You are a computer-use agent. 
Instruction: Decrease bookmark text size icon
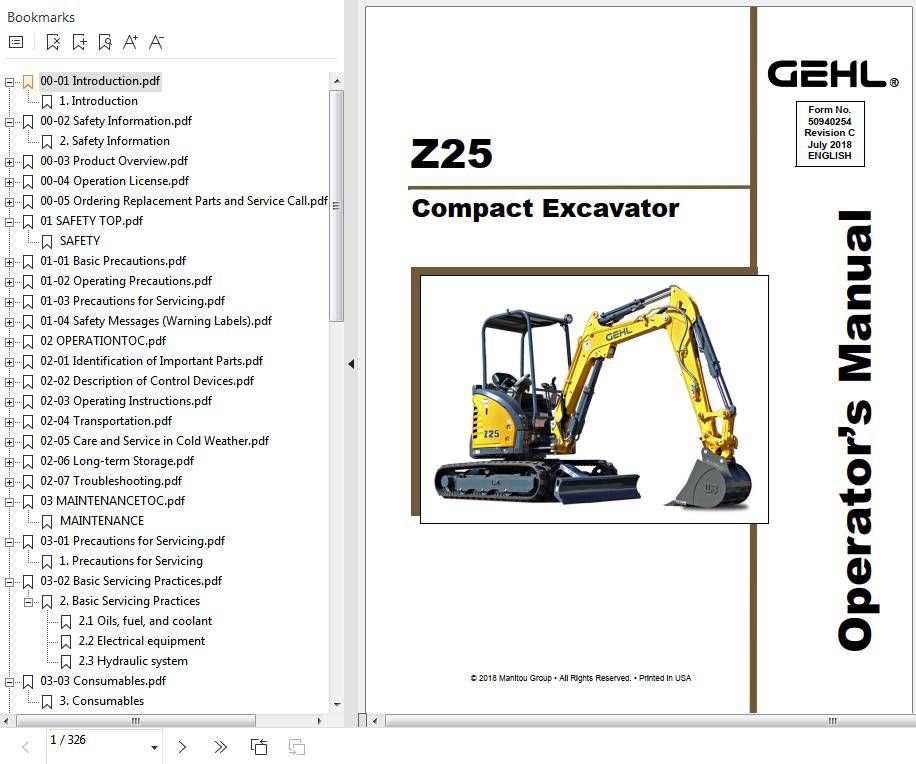click(x=156, y=42)
